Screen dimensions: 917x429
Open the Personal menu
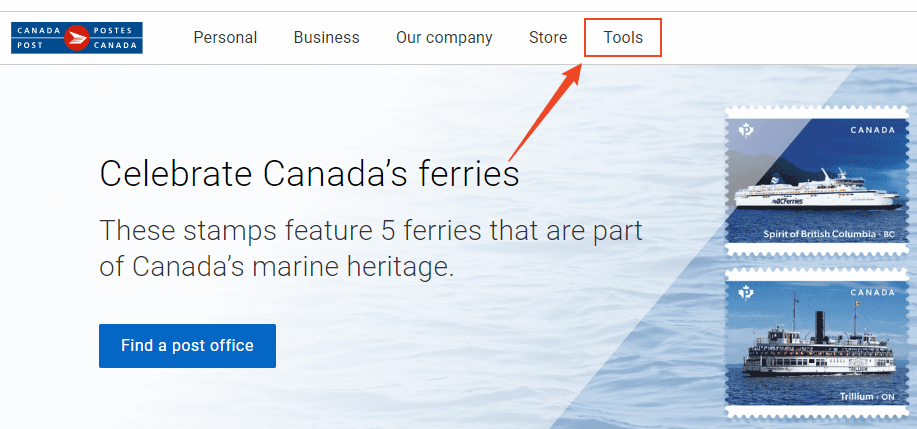point(225,38)
